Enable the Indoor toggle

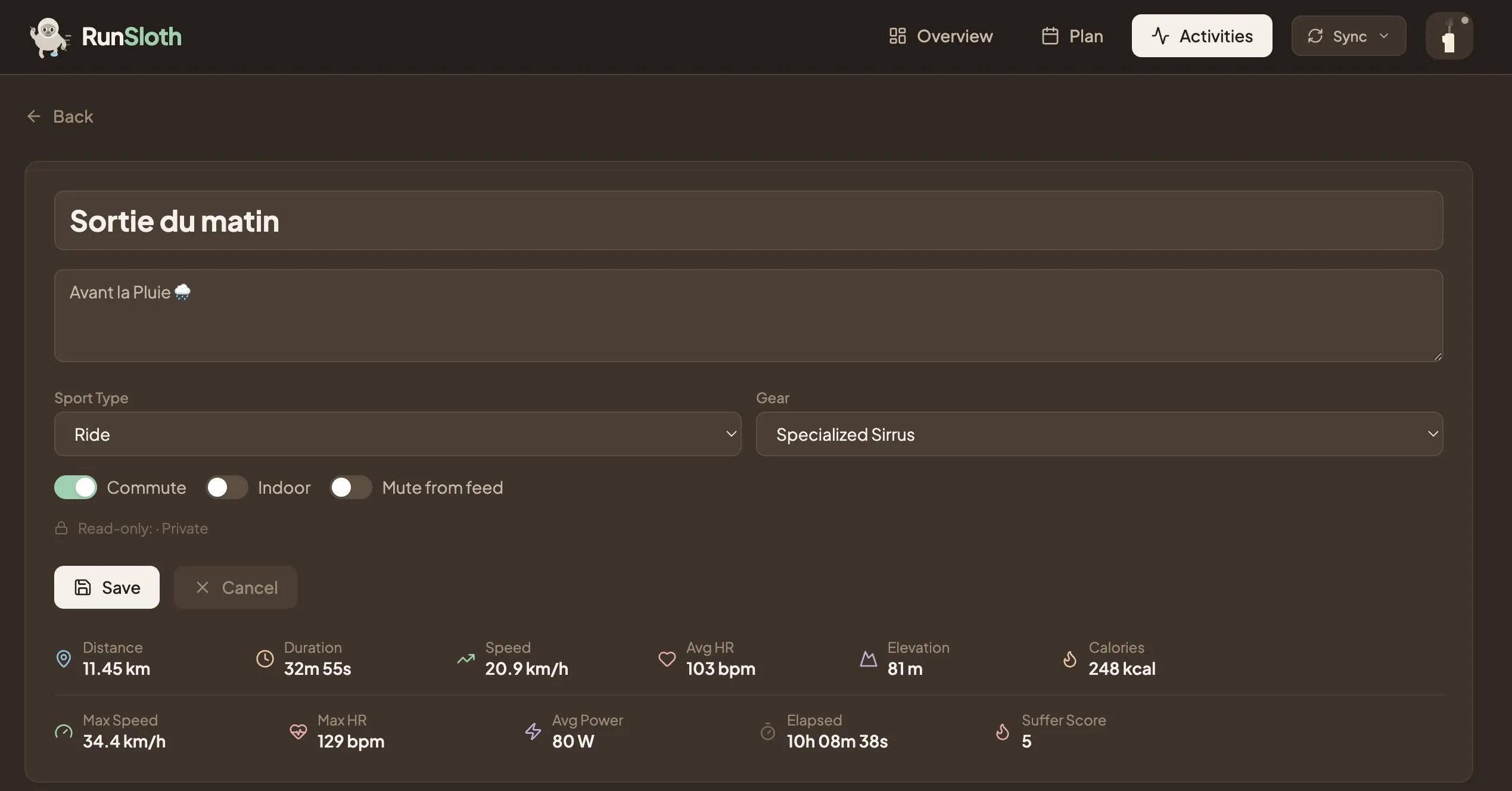click(226, 487)
